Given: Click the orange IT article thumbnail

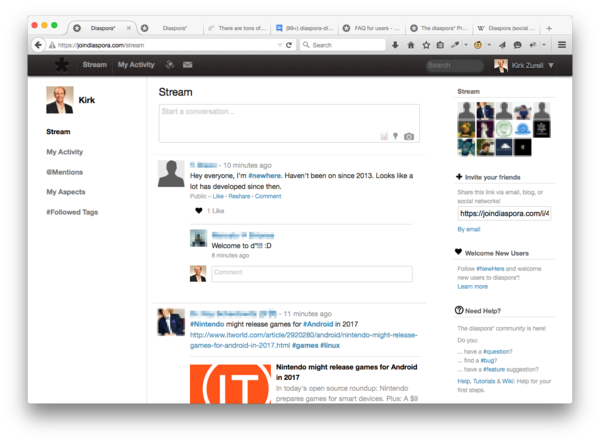Looking at the screenshot, I should coord(230,384).
